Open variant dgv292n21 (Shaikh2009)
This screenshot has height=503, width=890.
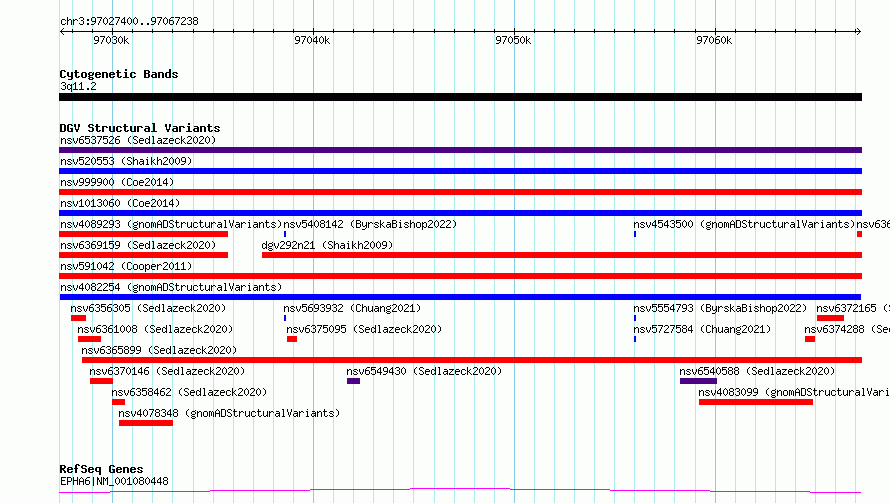tap(327, 245)
